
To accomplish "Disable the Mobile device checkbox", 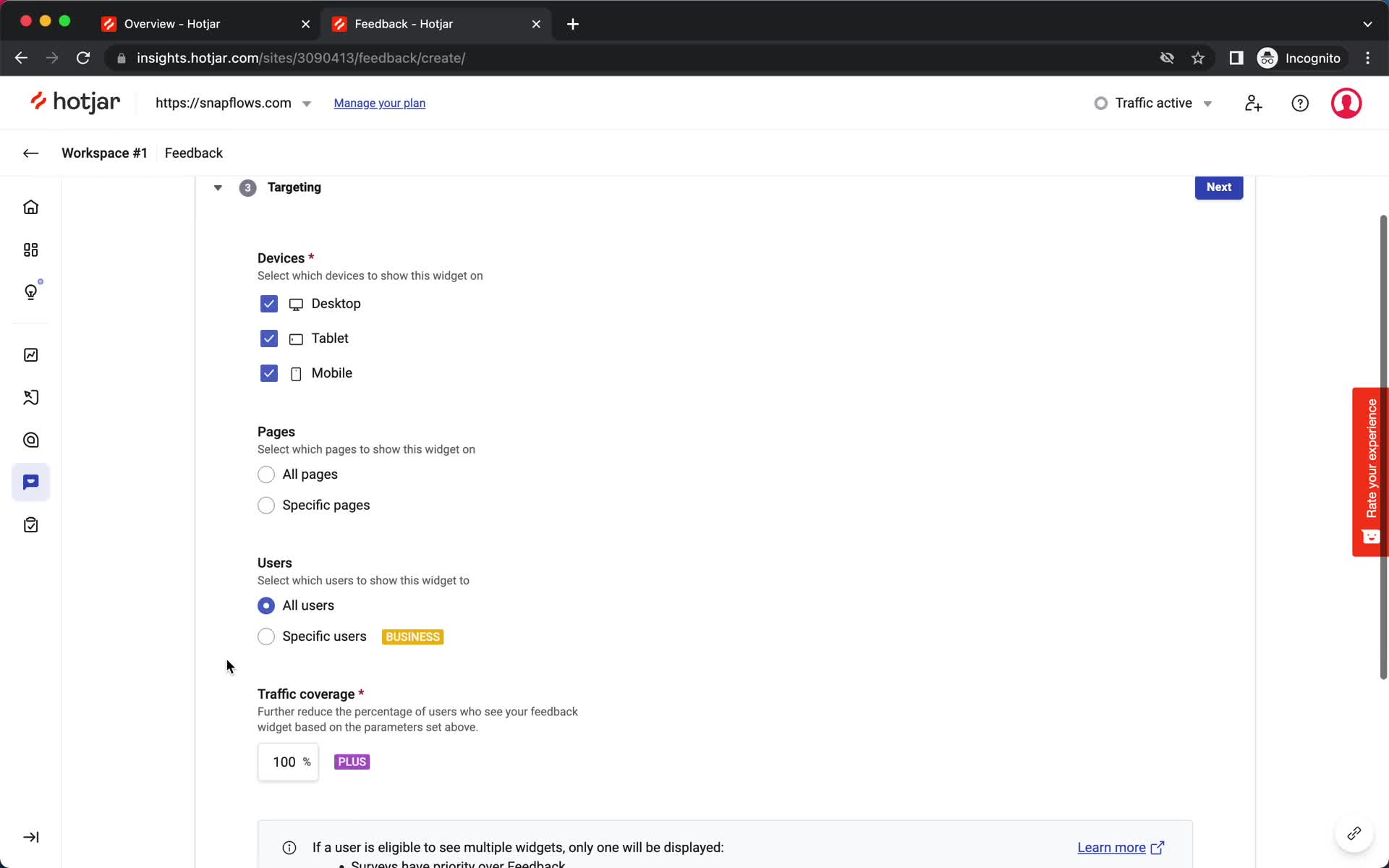I will tap(268, 373).
